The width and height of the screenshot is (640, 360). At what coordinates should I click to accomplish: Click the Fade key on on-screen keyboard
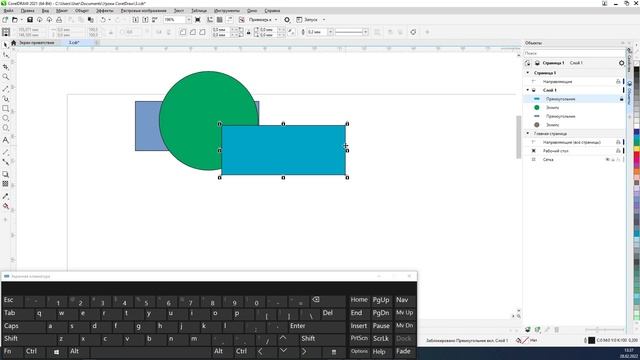point(403,351)
